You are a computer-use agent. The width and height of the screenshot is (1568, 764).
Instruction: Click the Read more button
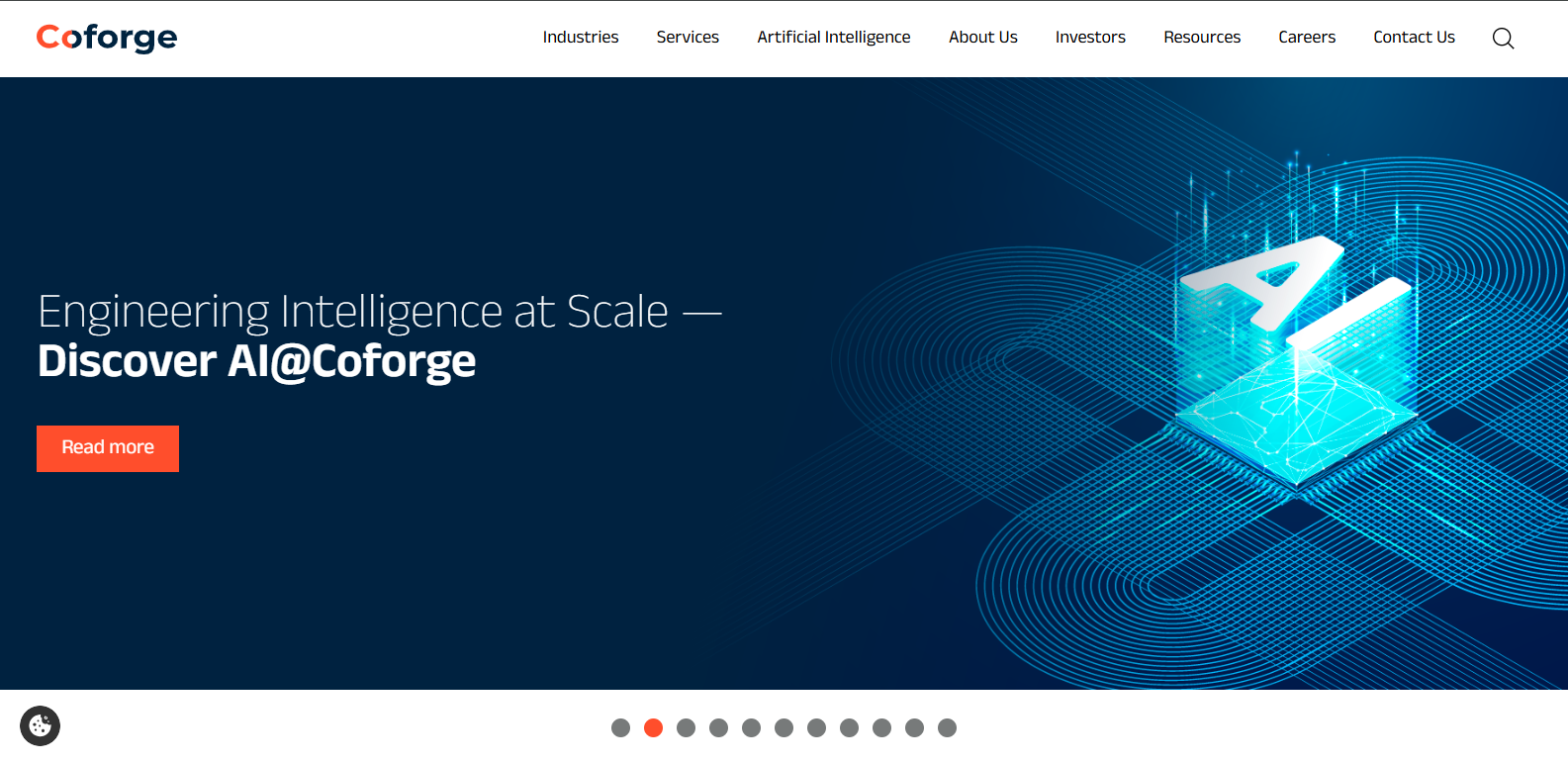[108, 448]
